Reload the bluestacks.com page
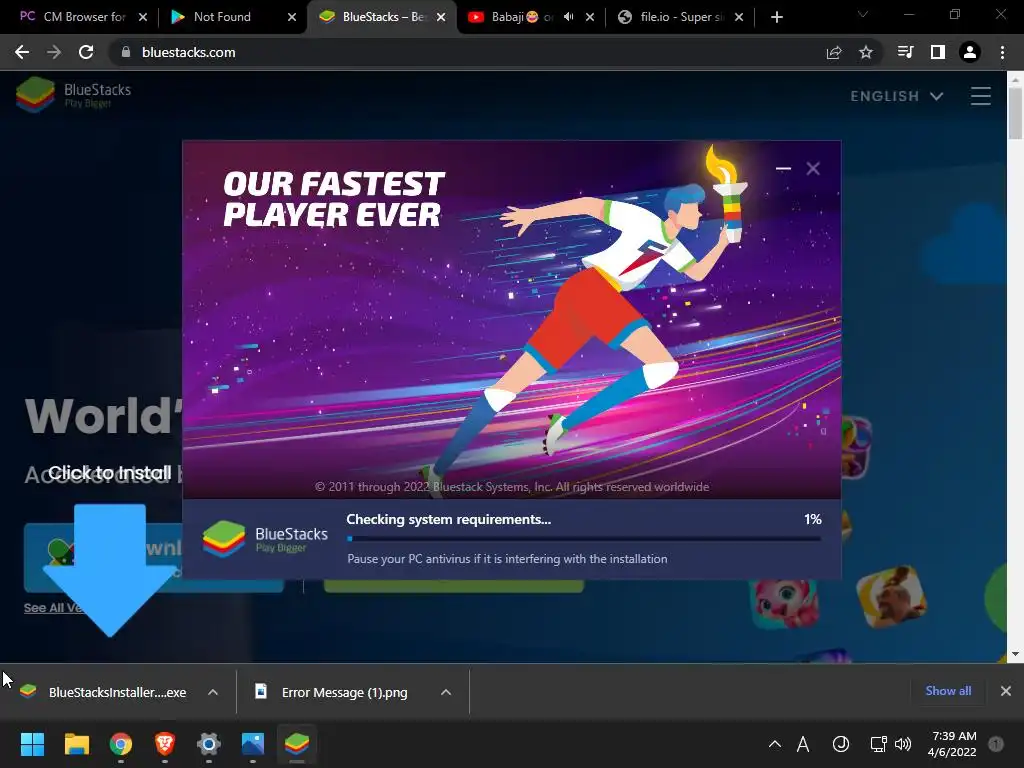Image resolution: width=1024 pixels, height=768 pixels. tap(86, 52)
